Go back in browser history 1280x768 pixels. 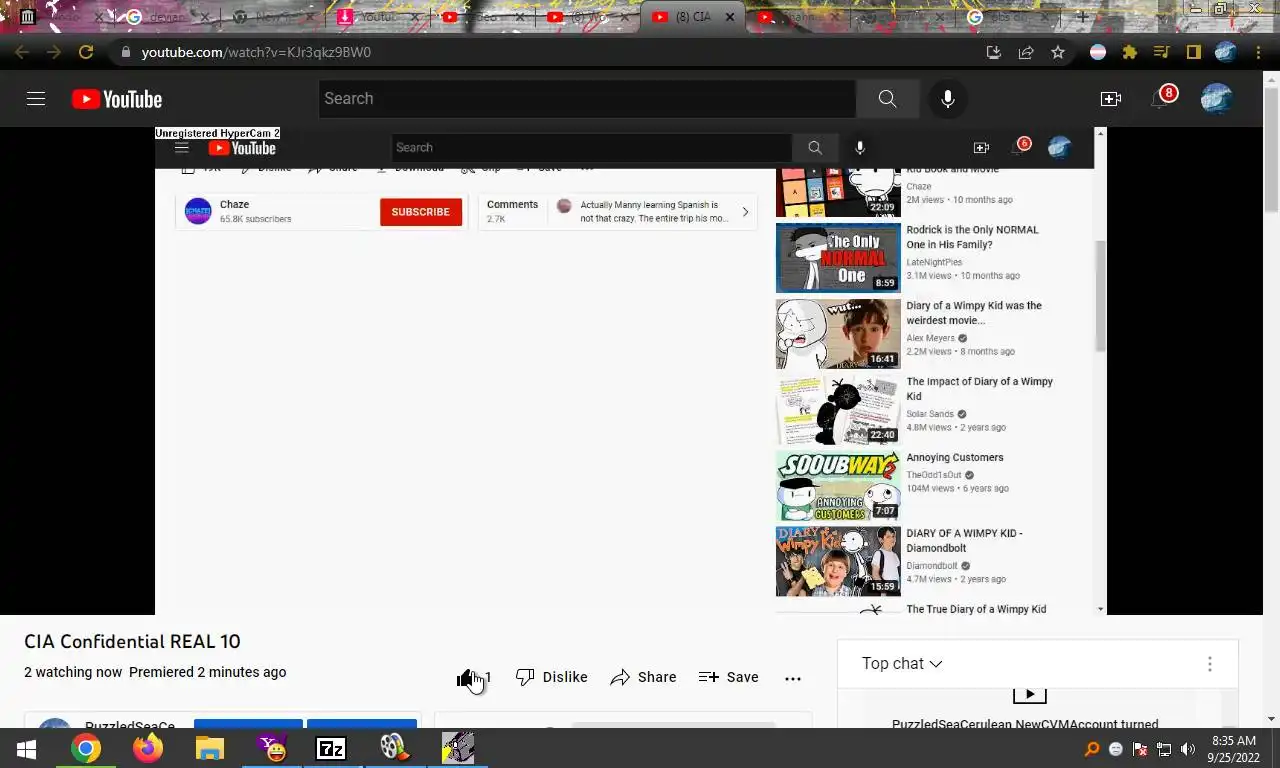click(22, 52)
